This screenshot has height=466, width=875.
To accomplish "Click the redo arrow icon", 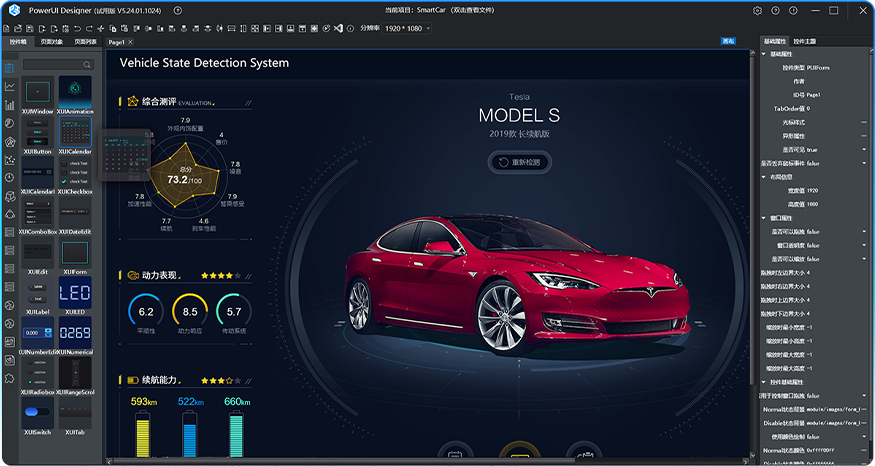I will click(x=89, y=28).
